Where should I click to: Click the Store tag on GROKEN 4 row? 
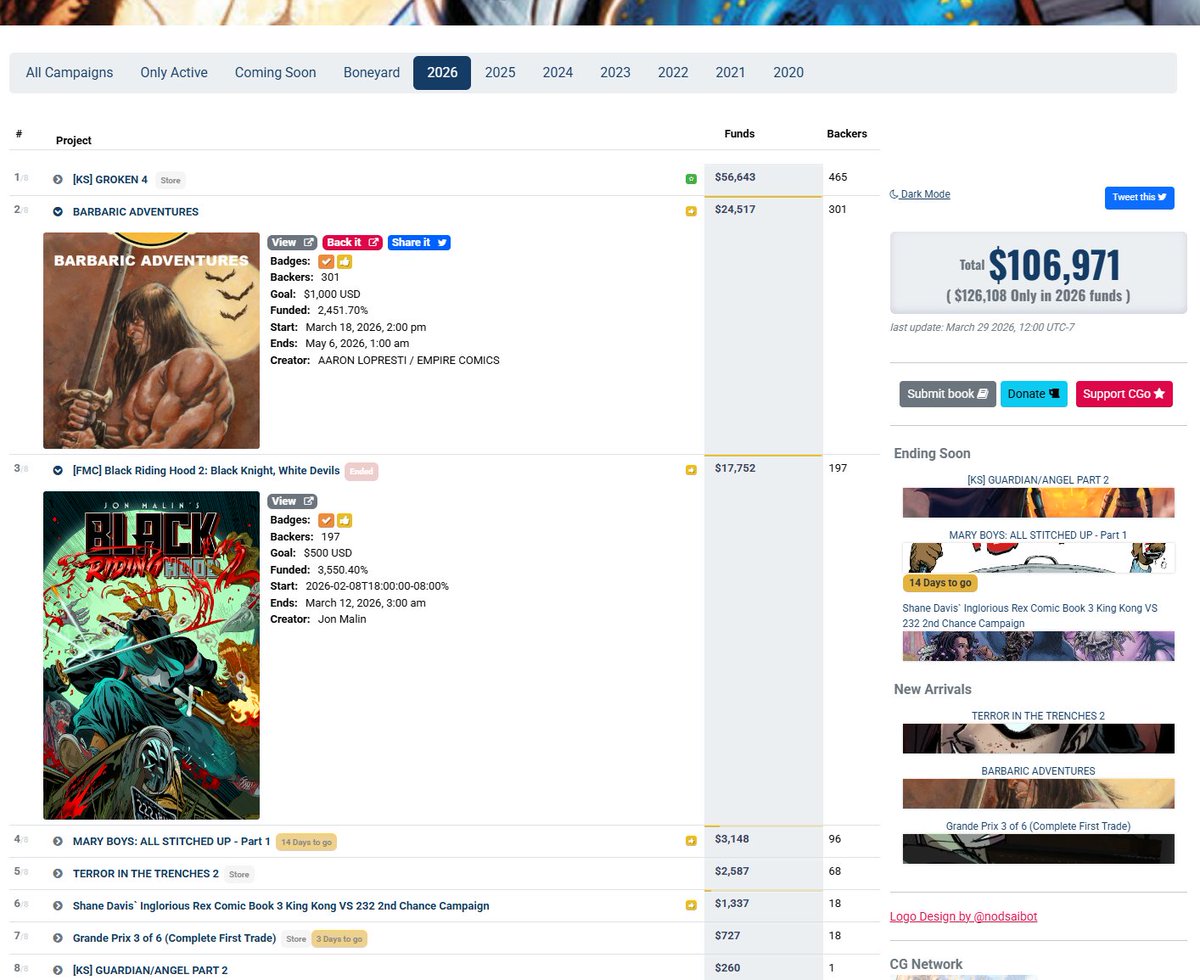point(170,180)
